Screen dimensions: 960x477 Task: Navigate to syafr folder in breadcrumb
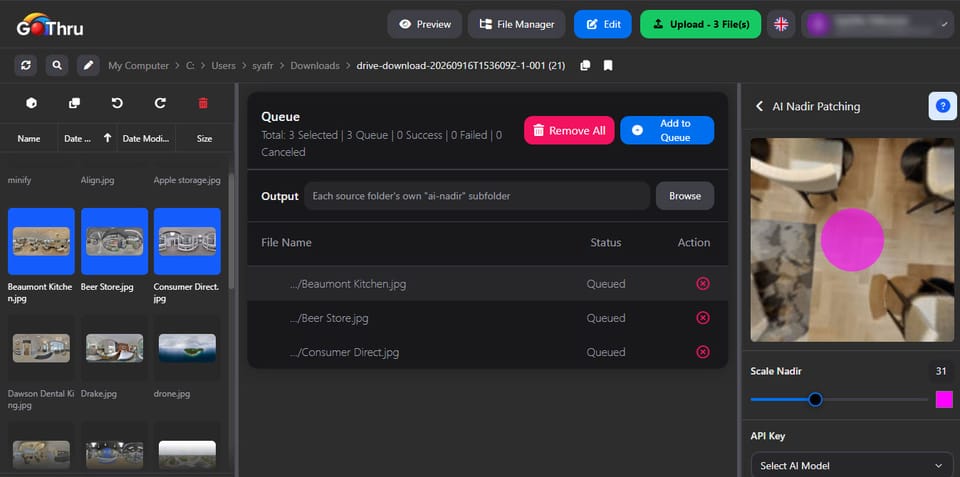263,66
